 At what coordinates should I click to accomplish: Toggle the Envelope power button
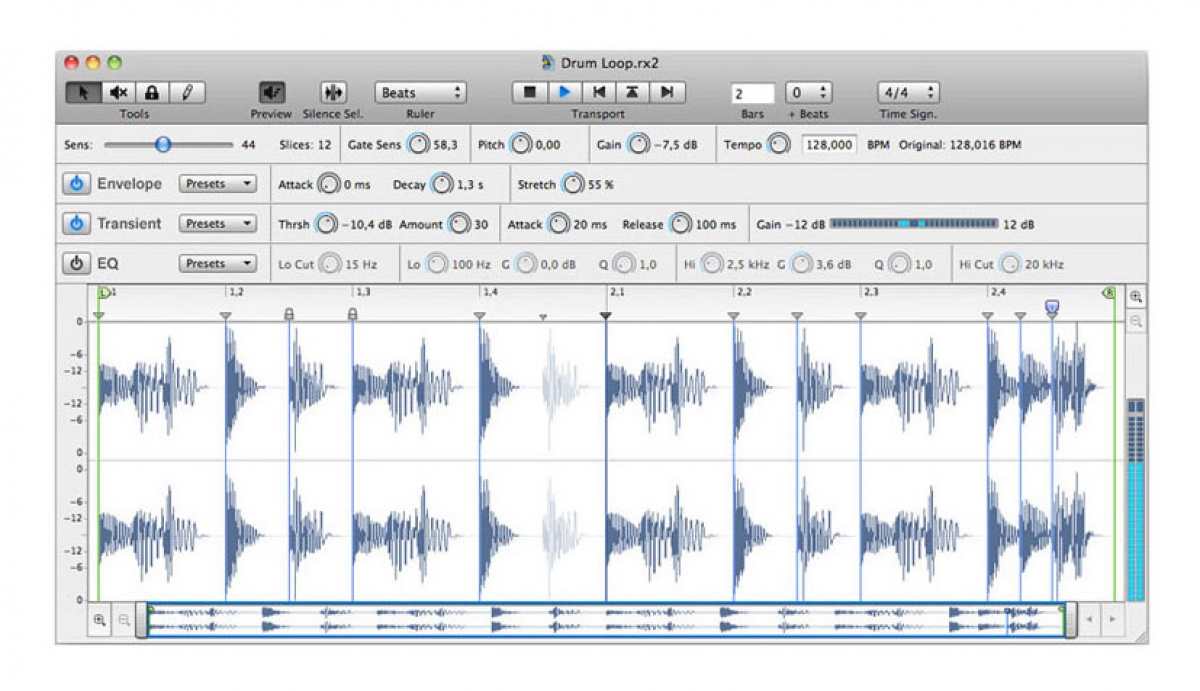point(76,184)
